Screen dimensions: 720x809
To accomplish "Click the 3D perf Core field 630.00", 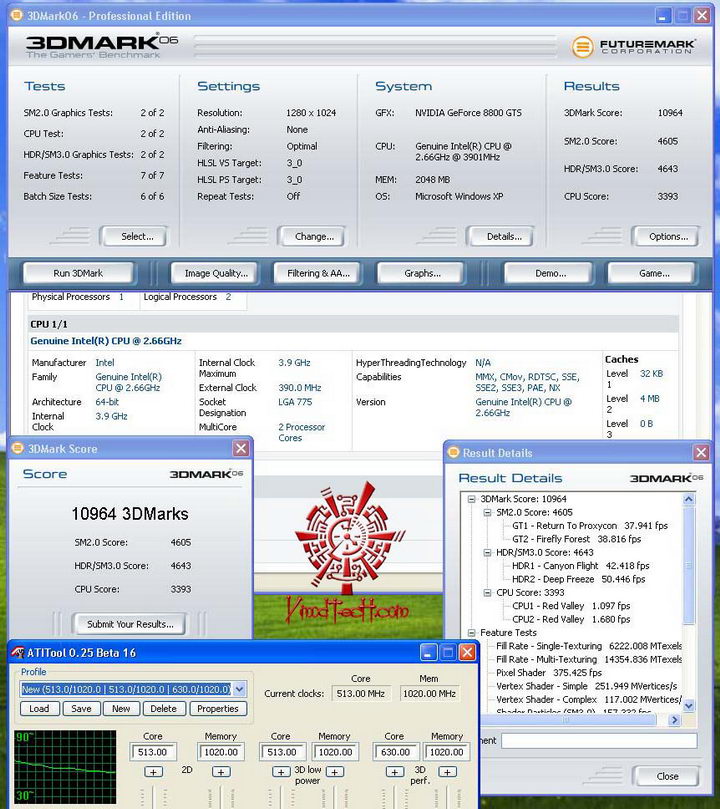I will [x=395, y=752].
